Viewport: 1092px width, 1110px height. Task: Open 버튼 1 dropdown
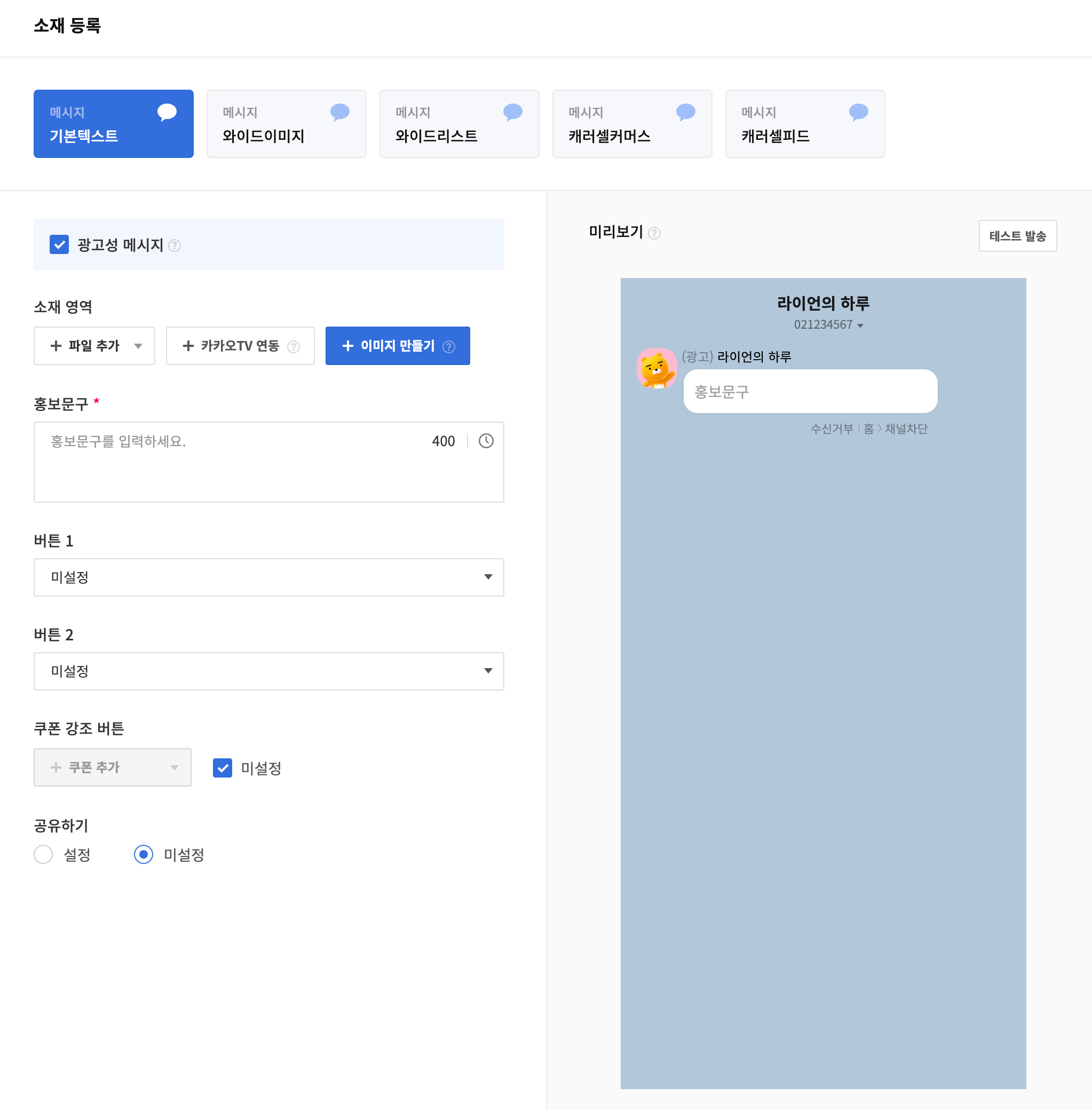pyautogui.click(x=269, y=577)
